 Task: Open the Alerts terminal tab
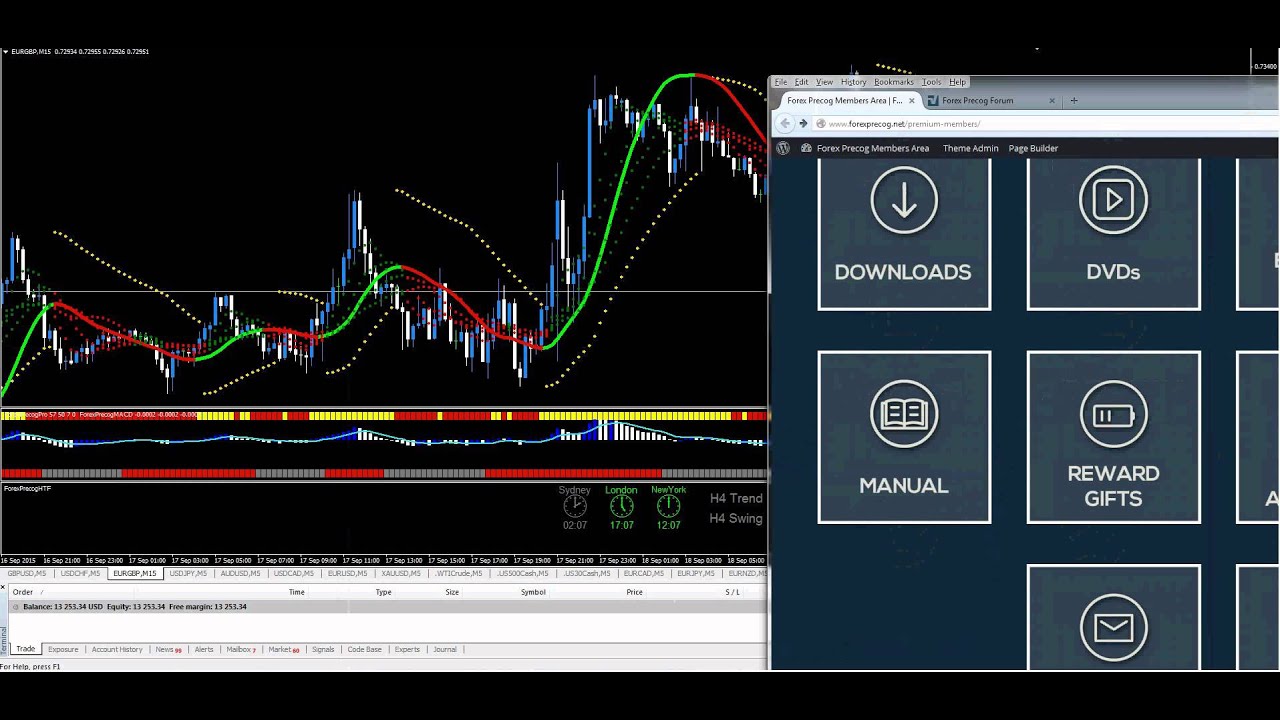(x=204, y=649)
